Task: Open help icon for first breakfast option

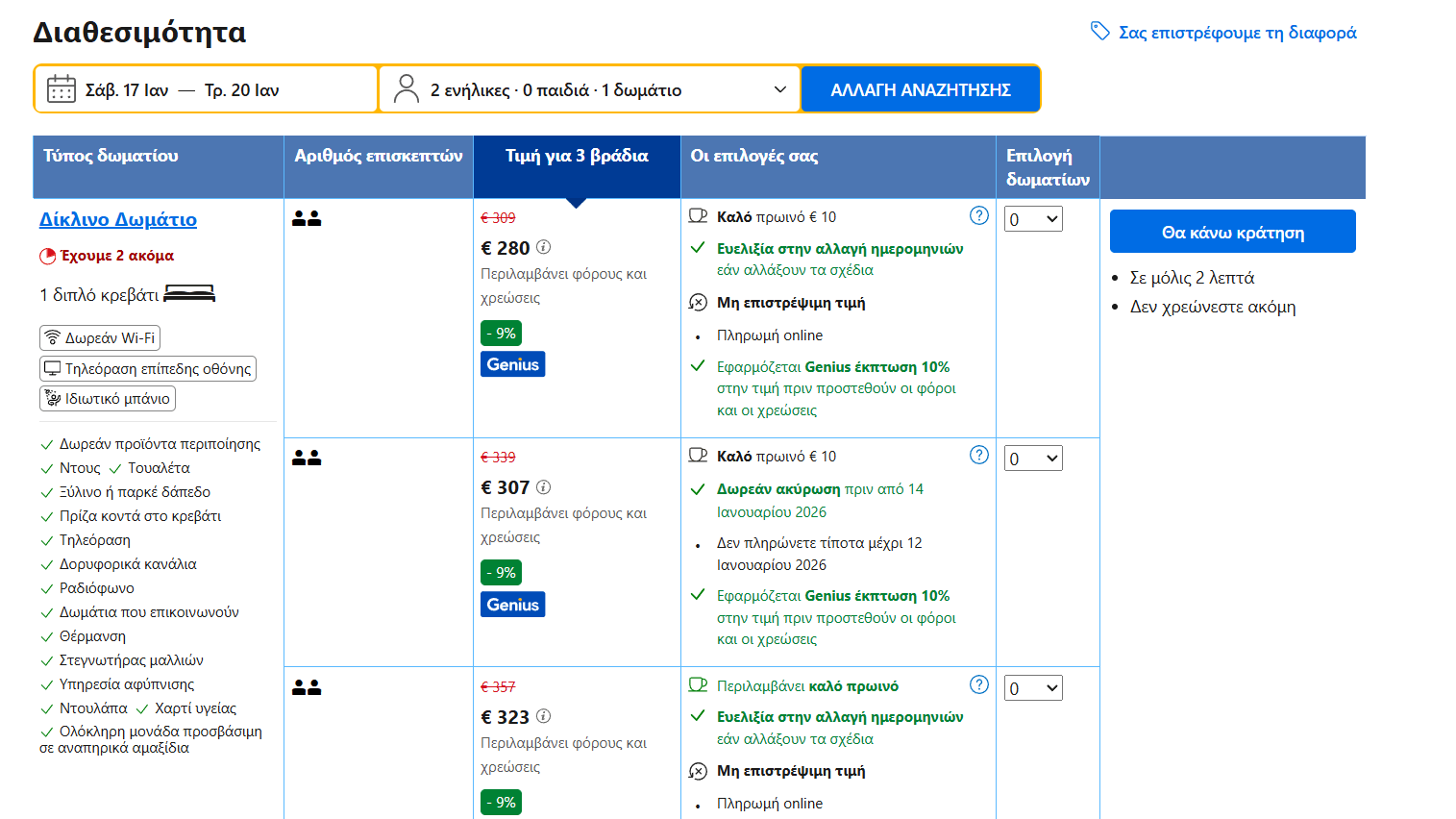Action: pyautogui.click(x=978, y=216)
